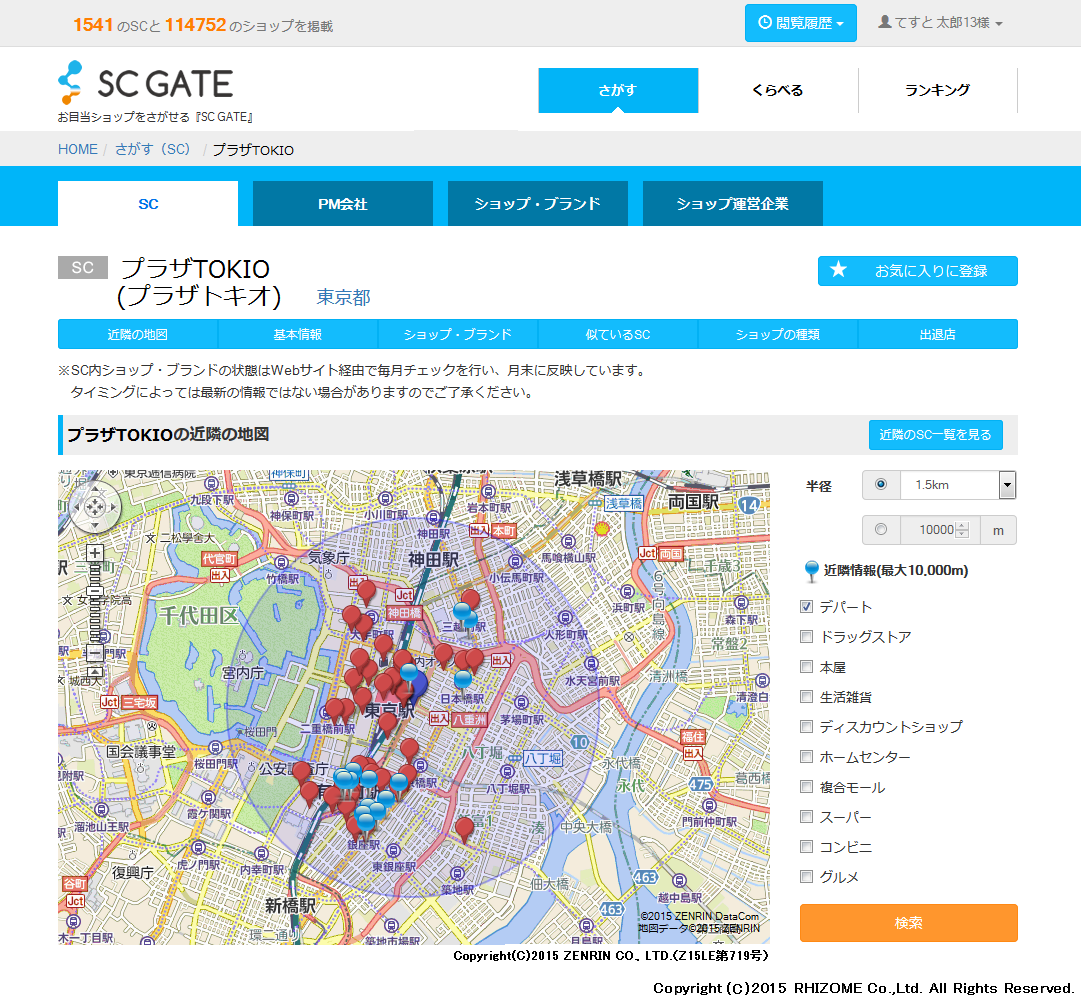Click the blue pin icon beside 近隣情報
1081x1000 pixels.
tap(811, 571)
